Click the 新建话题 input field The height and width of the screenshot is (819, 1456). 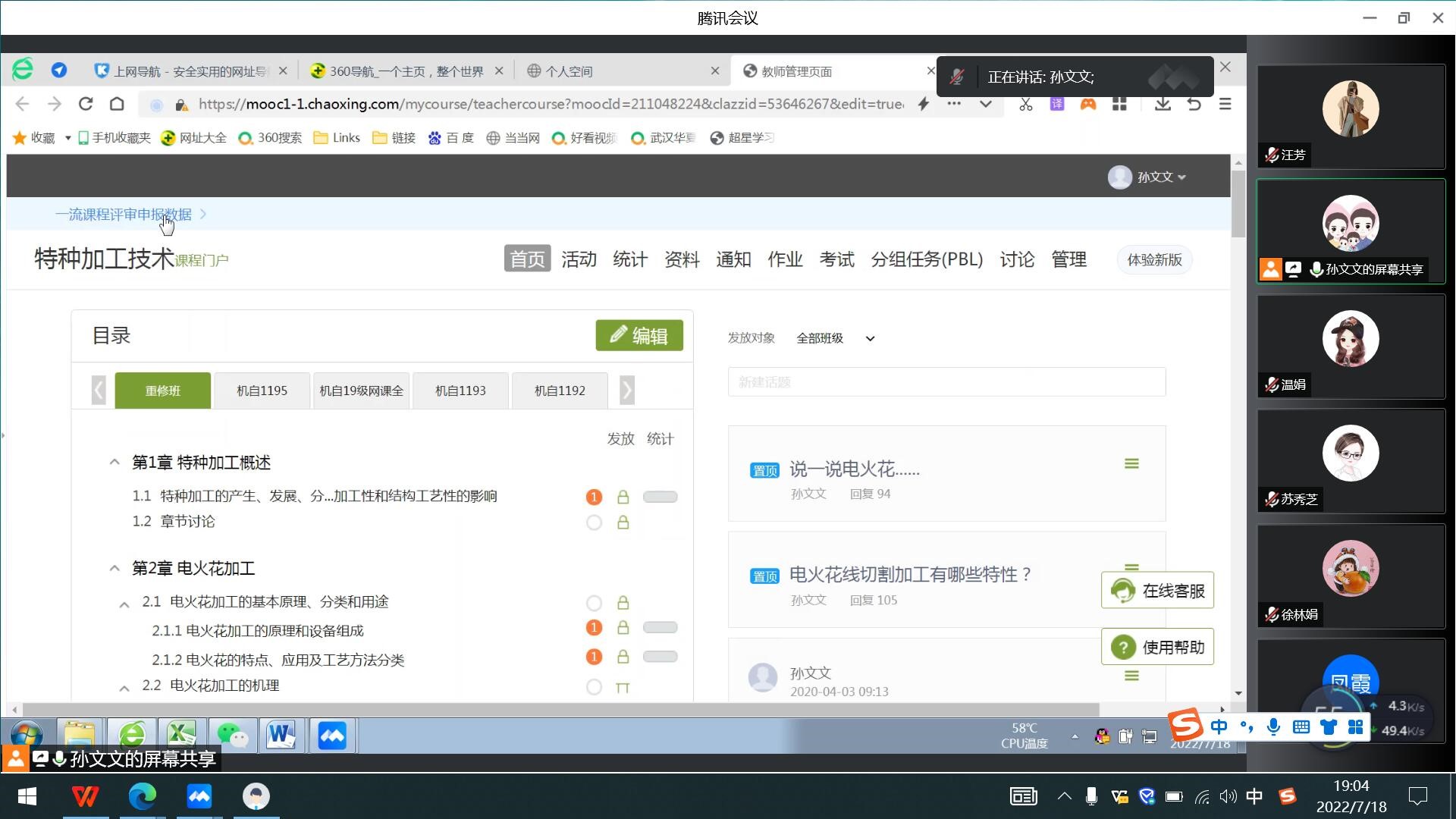click(x=946, y=382)
